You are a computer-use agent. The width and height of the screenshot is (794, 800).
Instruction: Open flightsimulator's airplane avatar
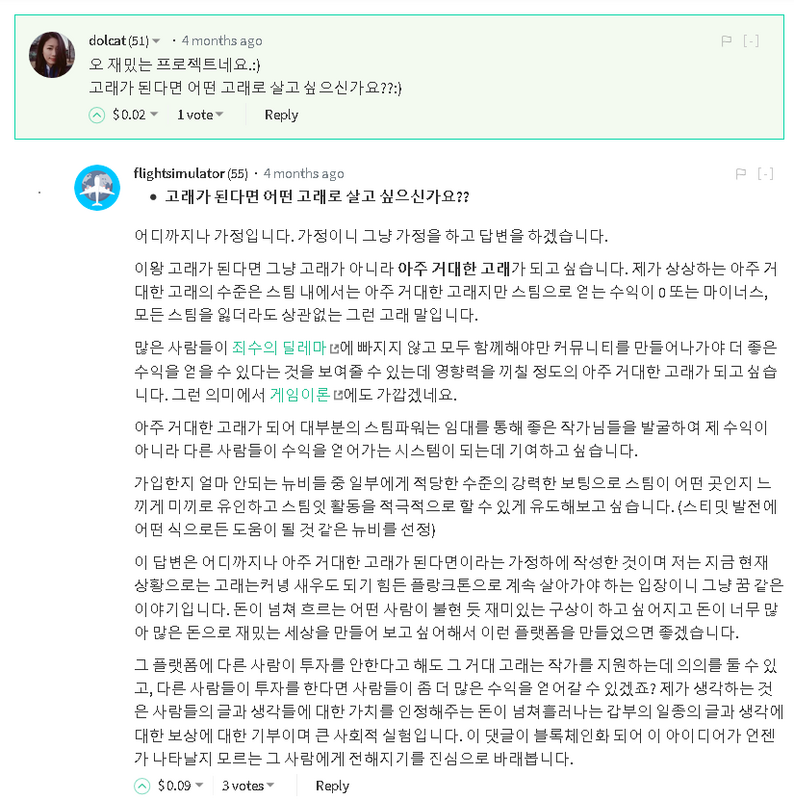click(97, 187)
